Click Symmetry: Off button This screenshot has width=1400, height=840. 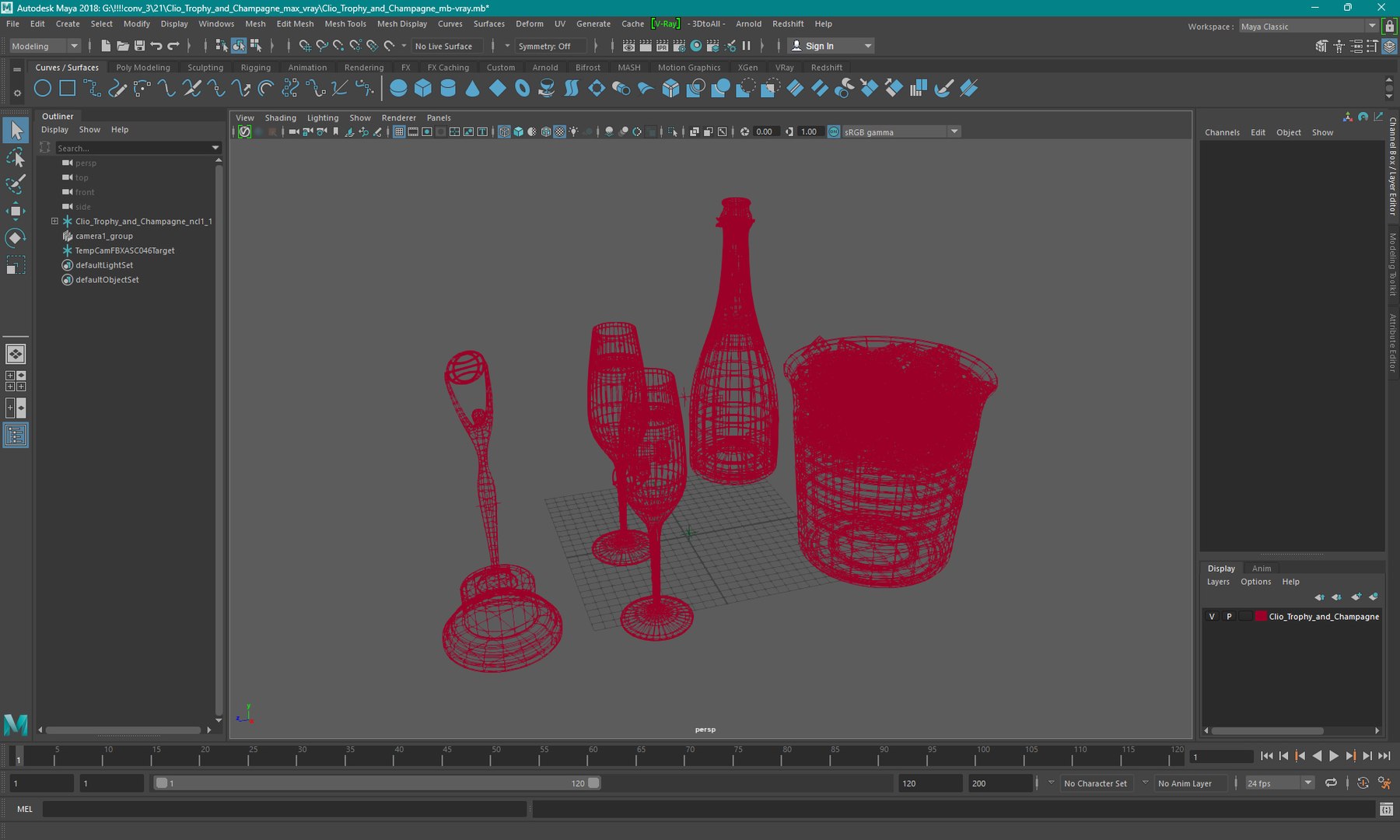[x=550, y=46]
